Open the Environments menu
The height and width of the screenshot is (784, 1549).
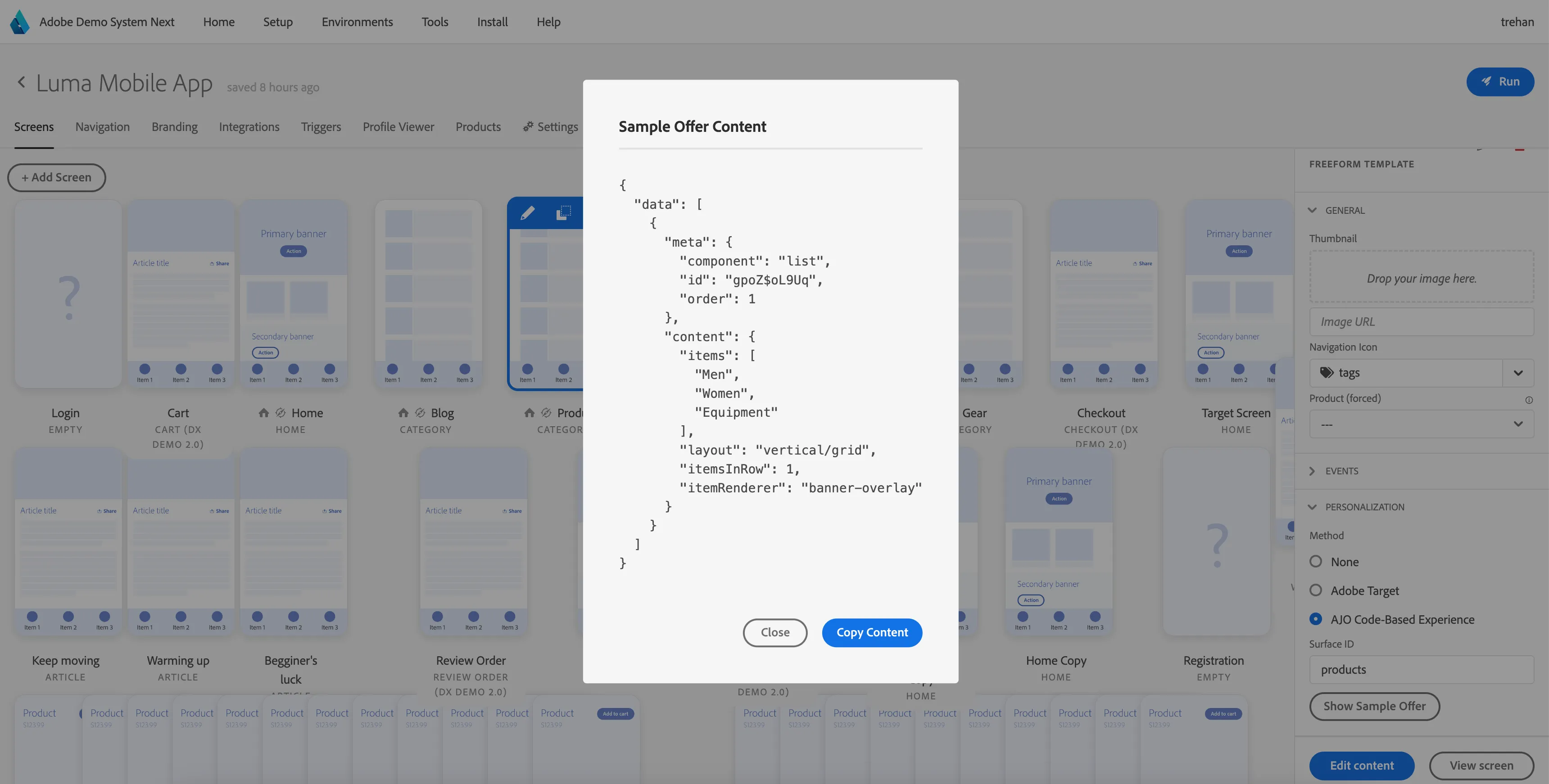pyautogui.click(x=357, y=22)
